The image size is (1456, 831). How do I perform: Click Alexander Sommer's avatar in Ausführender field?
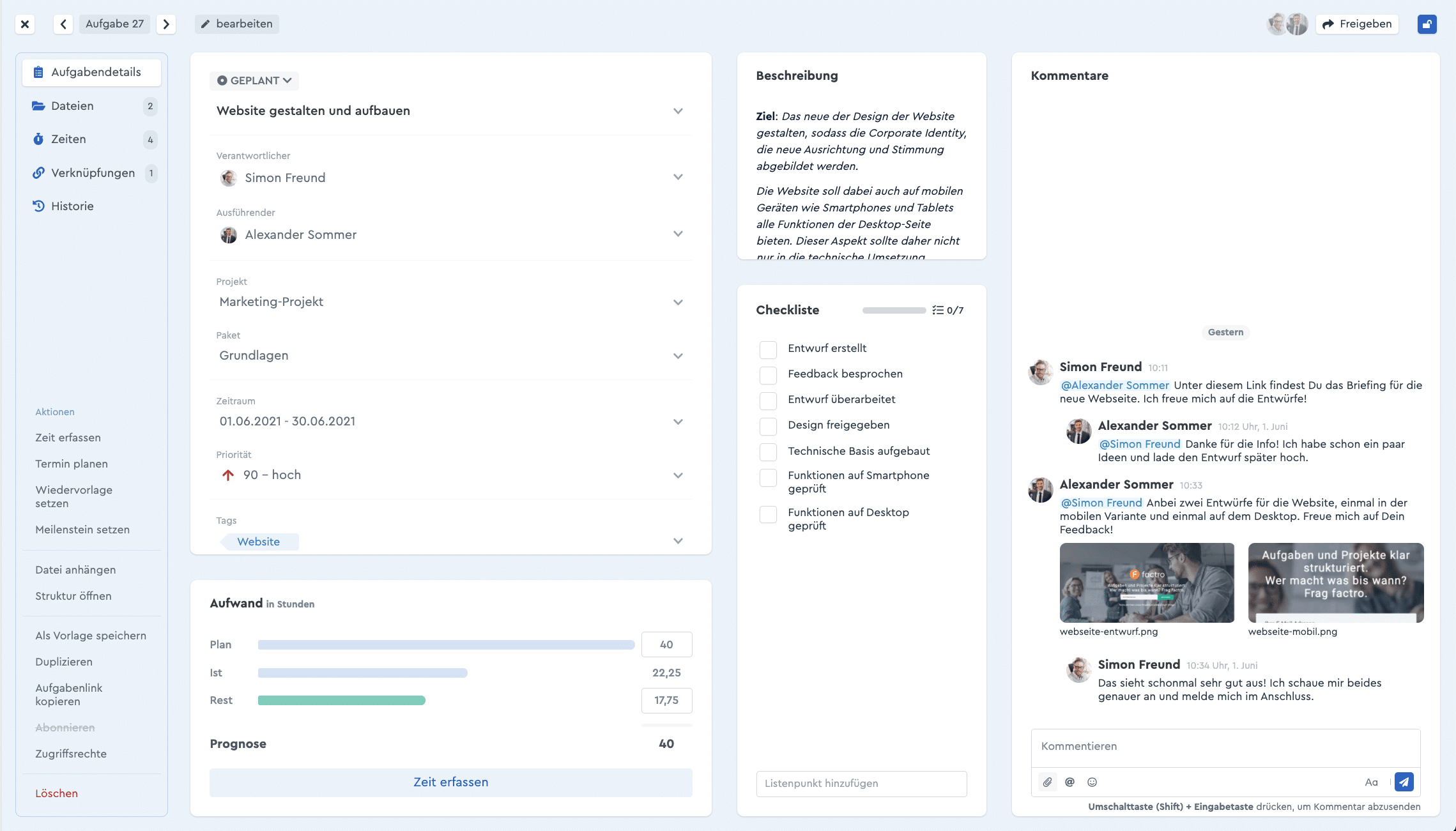[x=228, y=234]
